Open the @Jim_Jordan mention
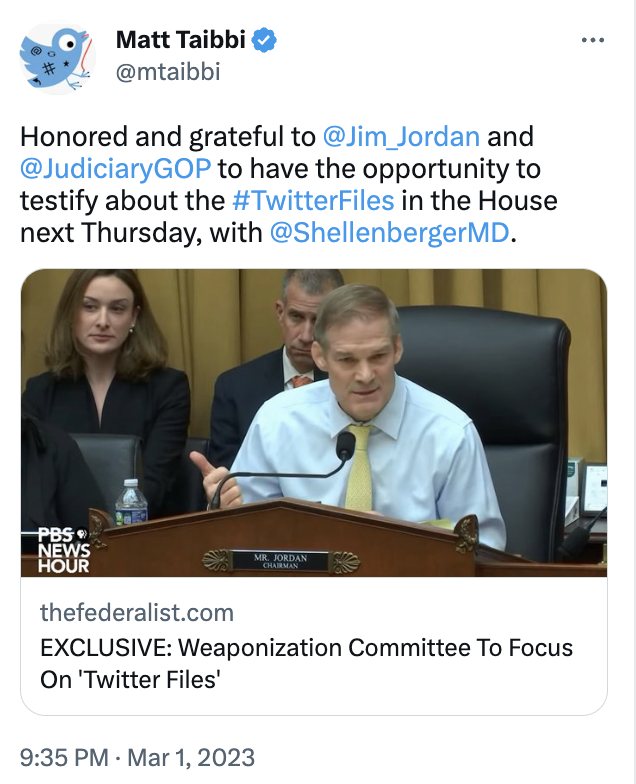The height and width of the screenshot is (784, 636). 401,137
